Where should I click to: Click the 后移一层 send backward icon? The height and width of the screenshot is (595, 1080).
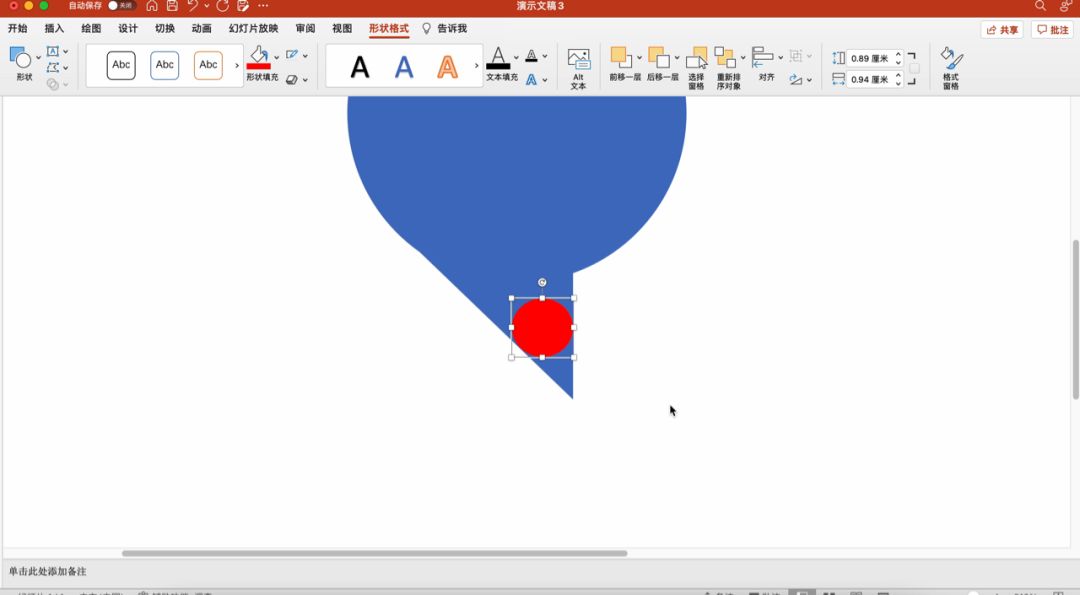pyautogui.click(x=659, y=57)
